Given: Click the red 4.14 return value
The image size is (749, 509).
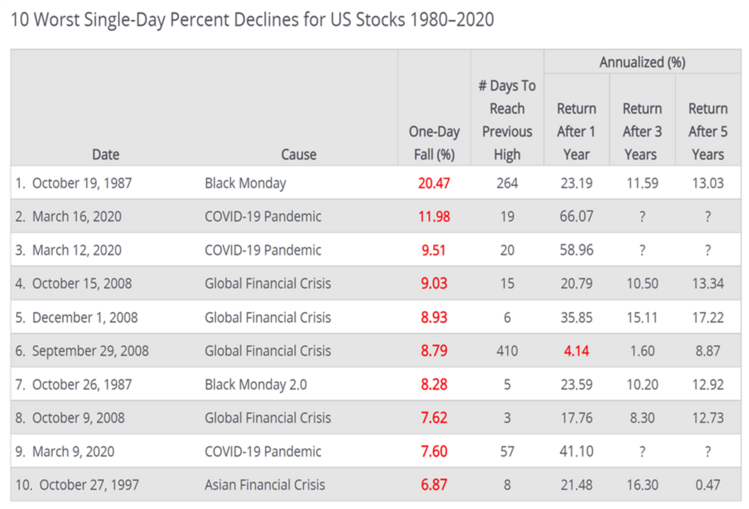Looking at the screenshot, I should coord(576,351).
